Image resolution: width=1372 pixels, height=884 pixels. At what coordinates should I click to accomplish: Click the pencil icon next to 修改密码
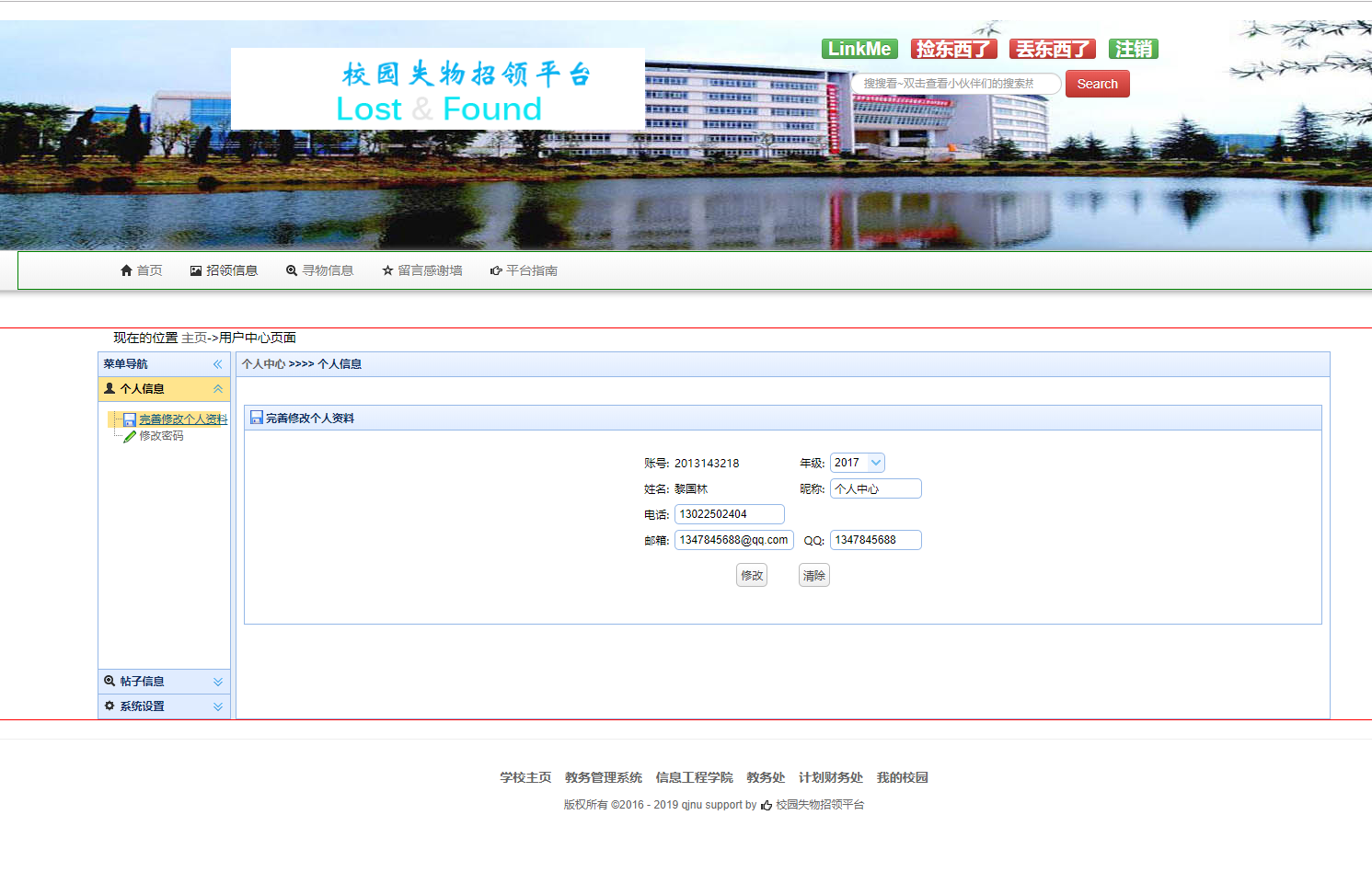click(129, 436)
